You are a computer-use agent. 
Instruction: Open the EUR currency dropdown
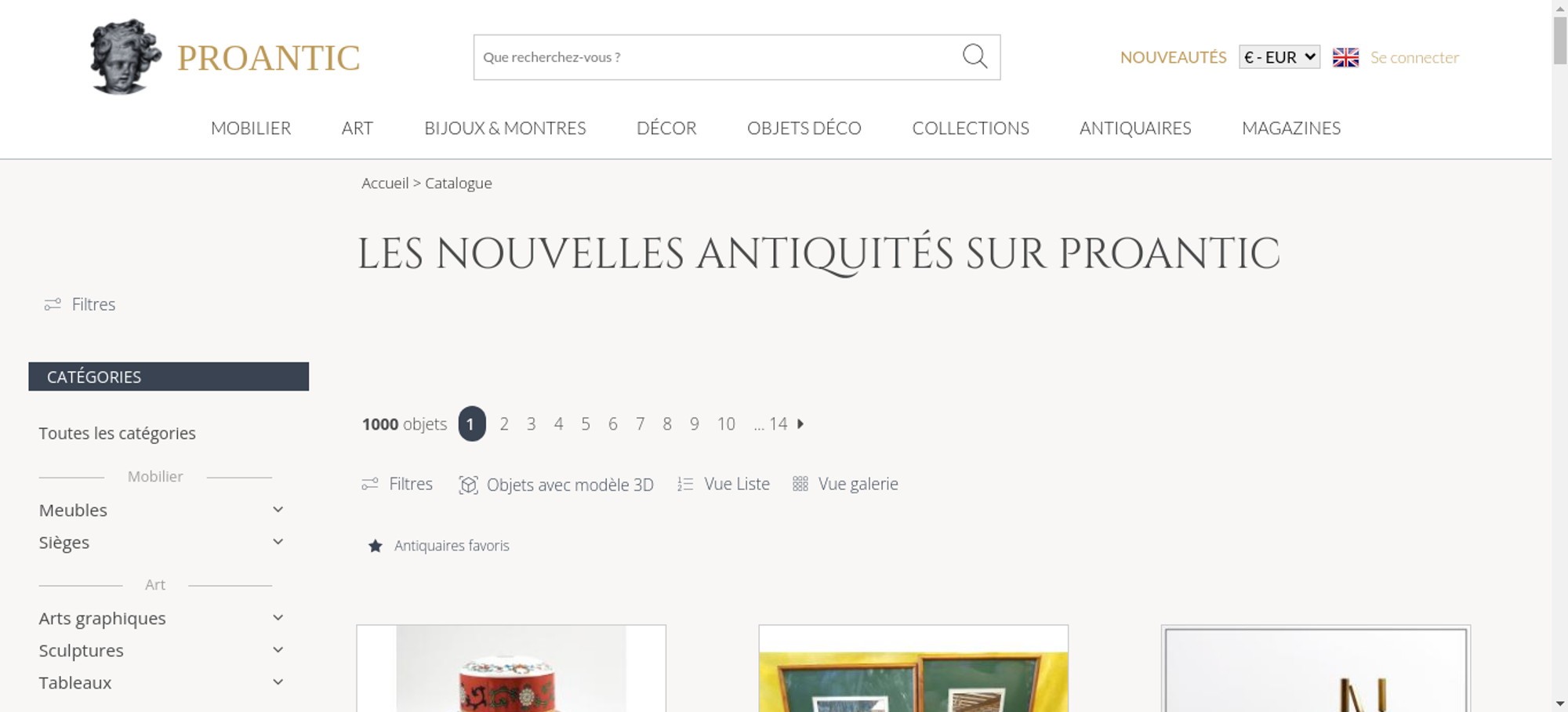pyautogui.click(x=1279, y=57)
